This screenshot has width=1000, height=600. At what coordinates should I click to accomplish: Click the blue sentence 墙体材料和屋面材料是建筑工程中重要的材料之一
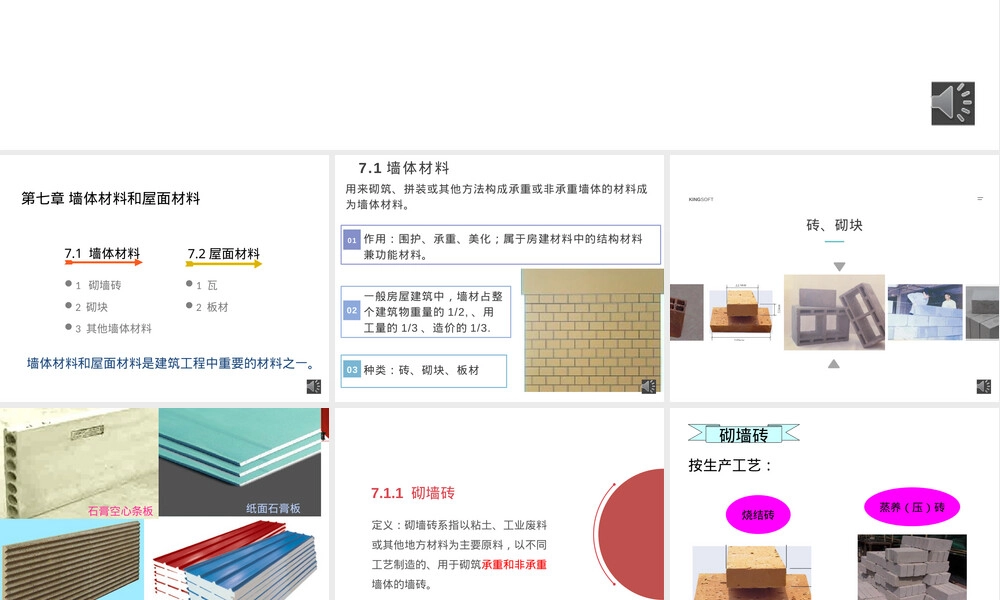coord(171,363)
